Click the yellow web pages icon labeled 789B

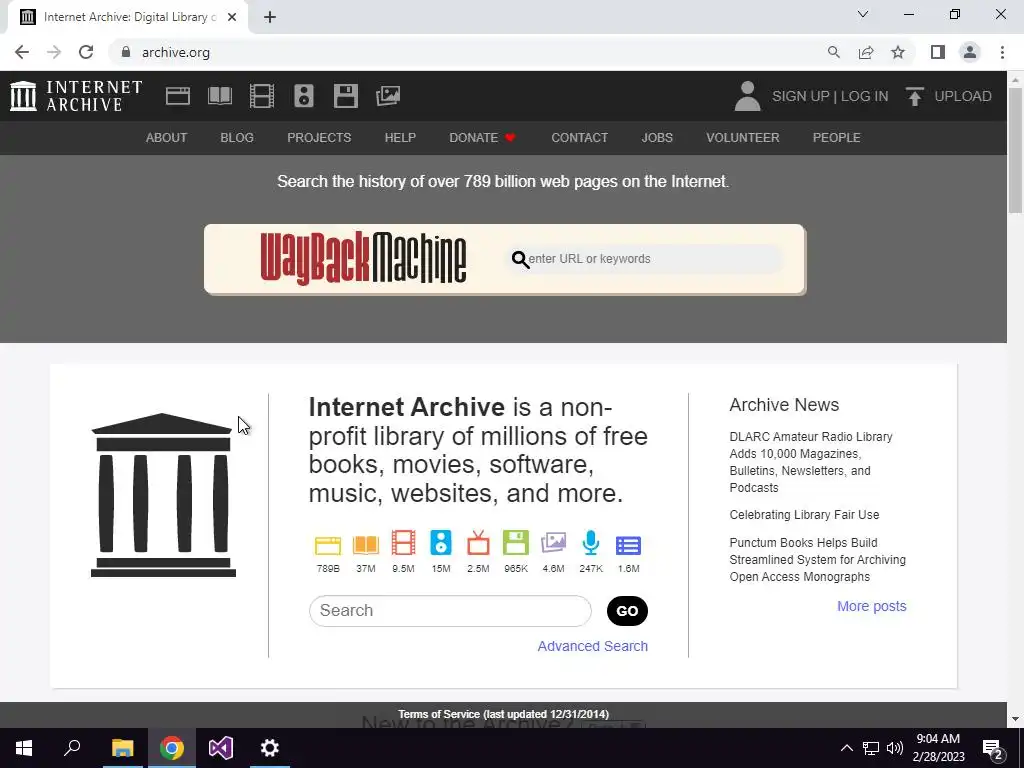pos(328,545)
